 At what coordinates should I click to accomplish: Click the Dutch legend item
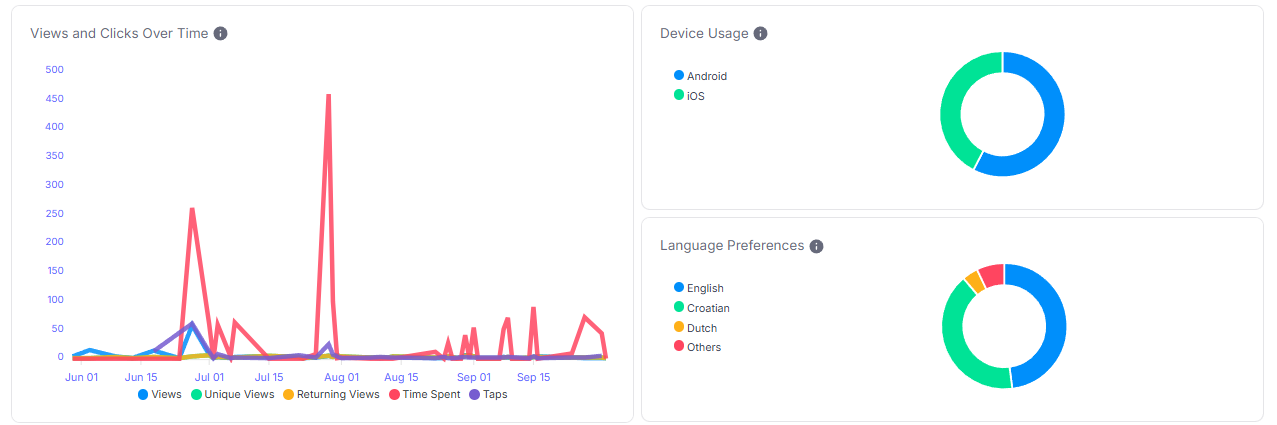pos(695,328)
